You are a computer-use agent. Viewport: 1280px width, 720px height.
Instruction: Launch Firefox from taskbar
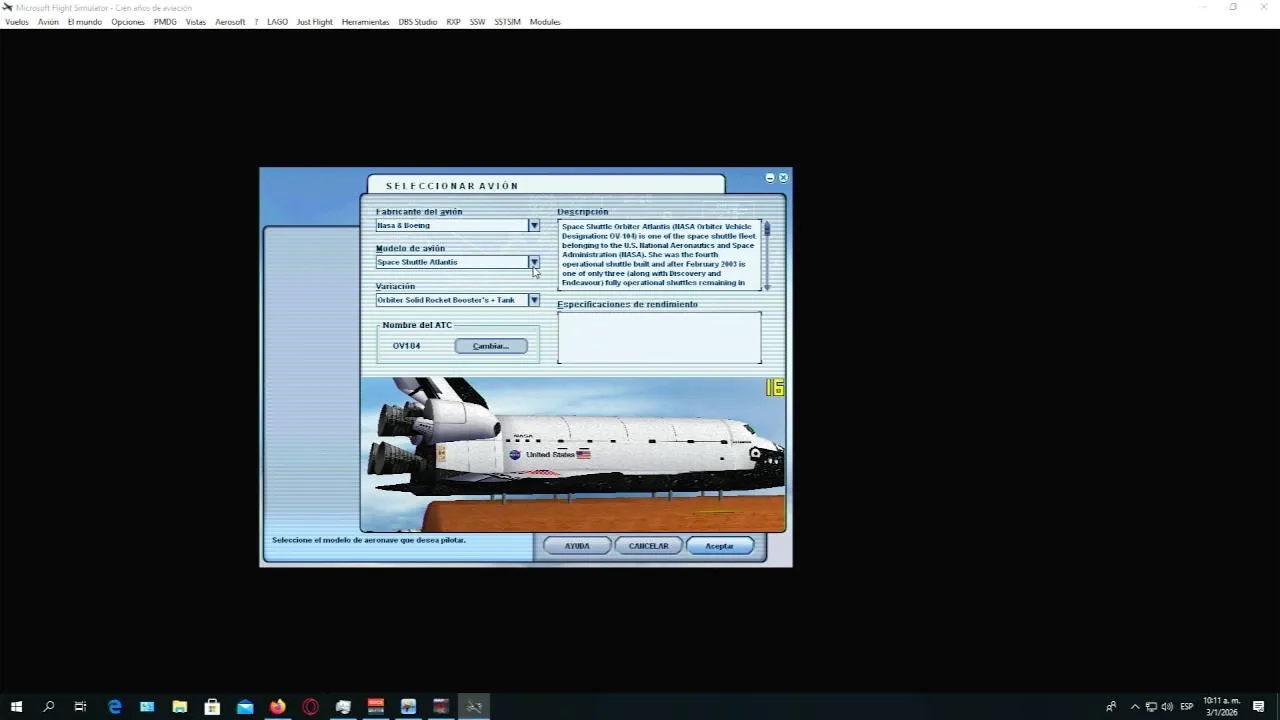pos(277,707)
